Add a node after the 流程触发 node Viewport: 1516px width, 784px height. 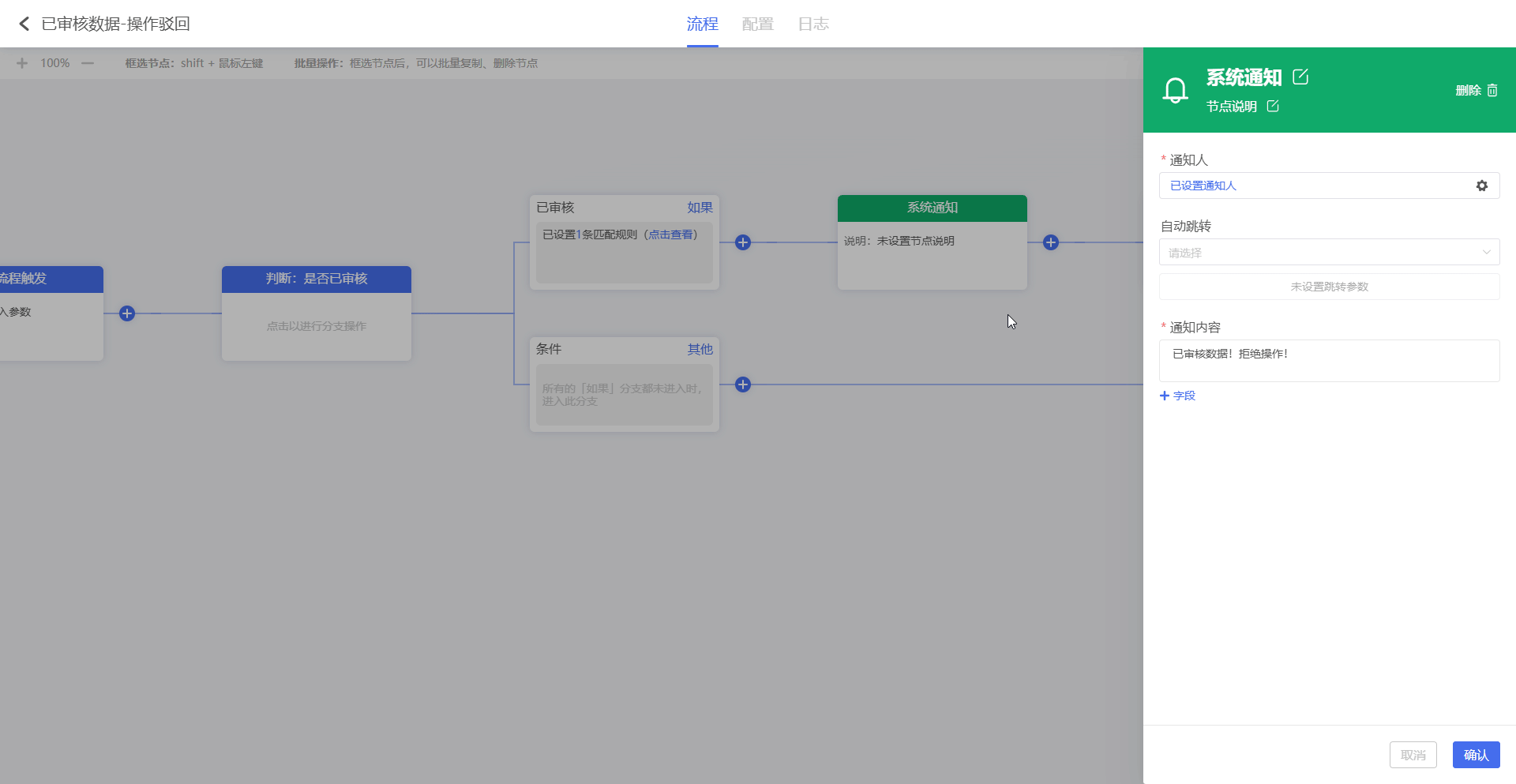tap(127, 313)
